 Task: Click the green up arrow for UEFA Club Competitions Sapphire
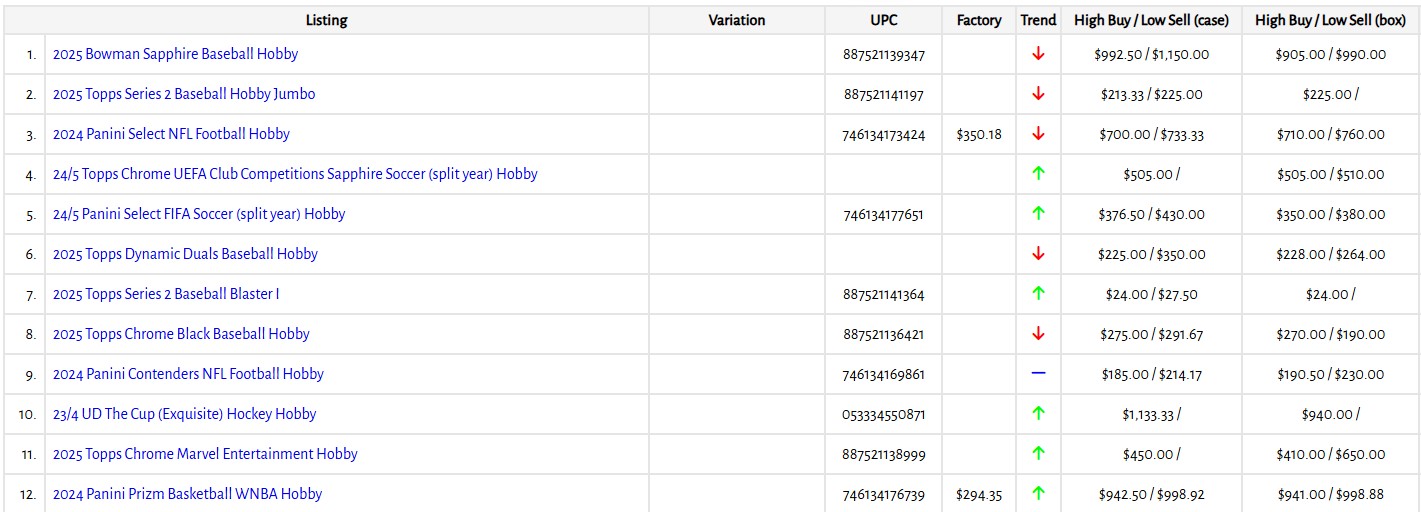[1038, 174]
